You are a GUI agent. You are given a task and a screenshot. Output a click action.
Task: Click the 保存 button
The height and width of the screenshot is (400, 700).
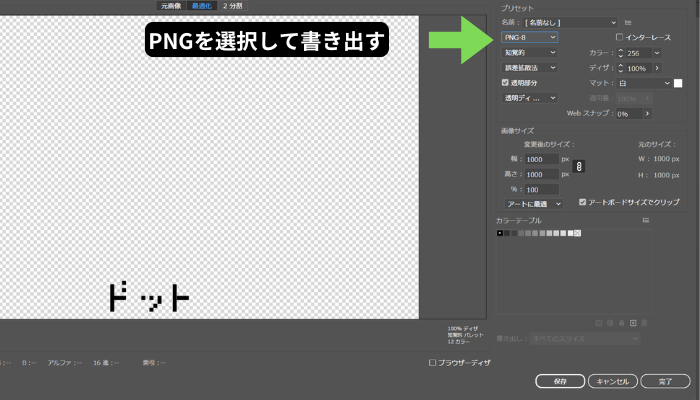click(x=560, y=381)
